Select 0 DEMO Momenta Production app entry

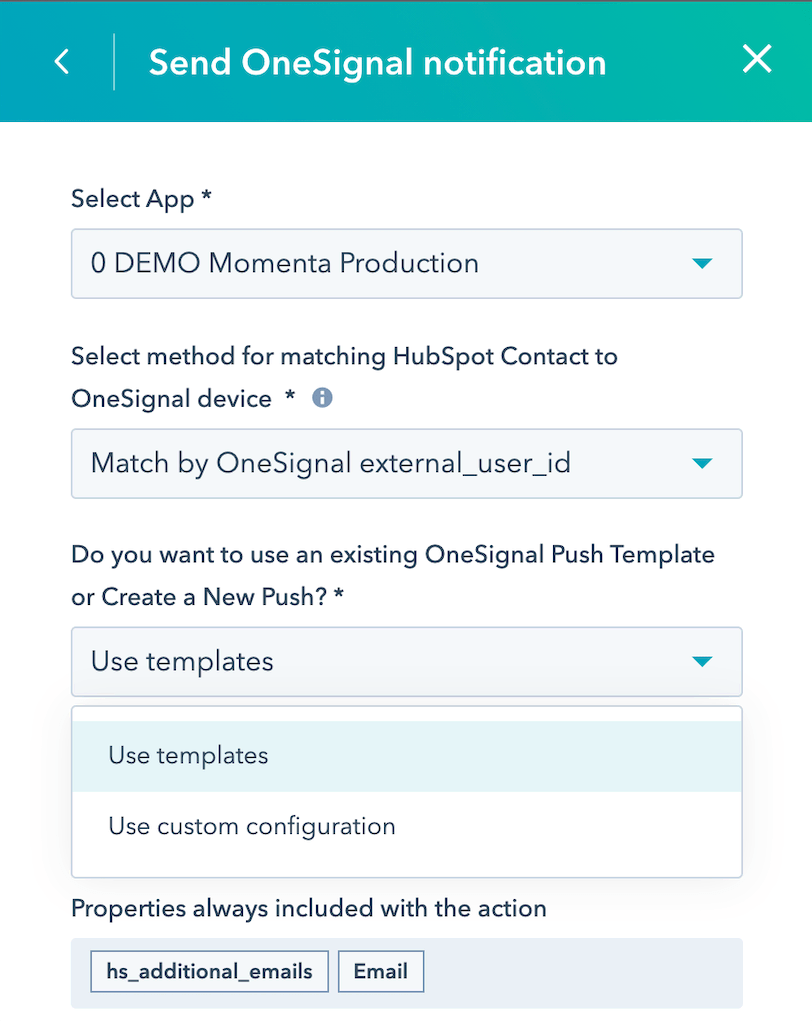click(x=282, y=263)
